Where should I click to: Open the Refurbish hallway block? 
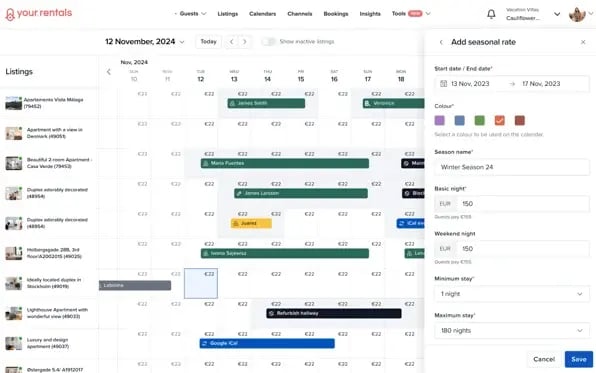(x=334, y=314)
